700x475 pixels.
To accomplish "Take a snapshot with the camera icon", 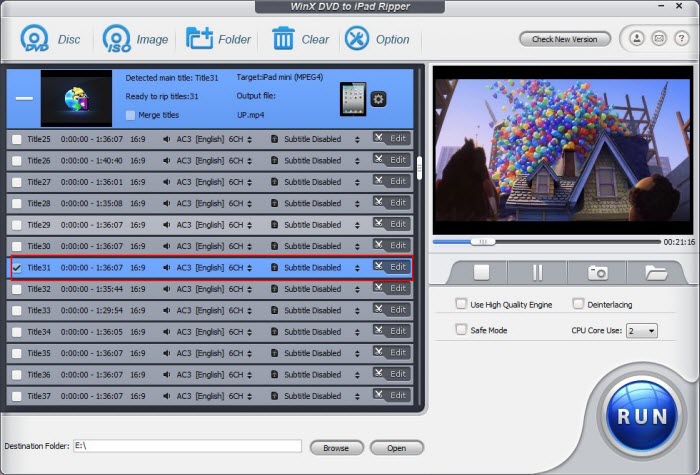I will click(x=597, y=272).
